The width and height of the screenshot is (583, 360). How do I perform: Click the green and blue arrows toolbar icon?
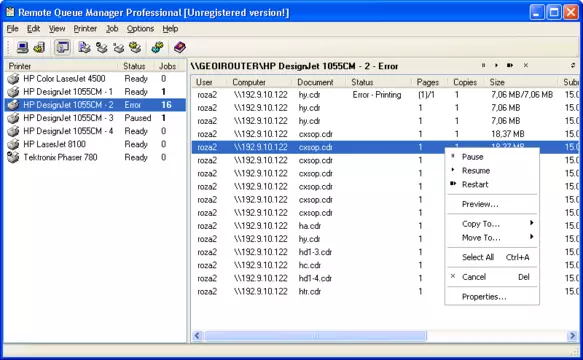tap(157, 47)
